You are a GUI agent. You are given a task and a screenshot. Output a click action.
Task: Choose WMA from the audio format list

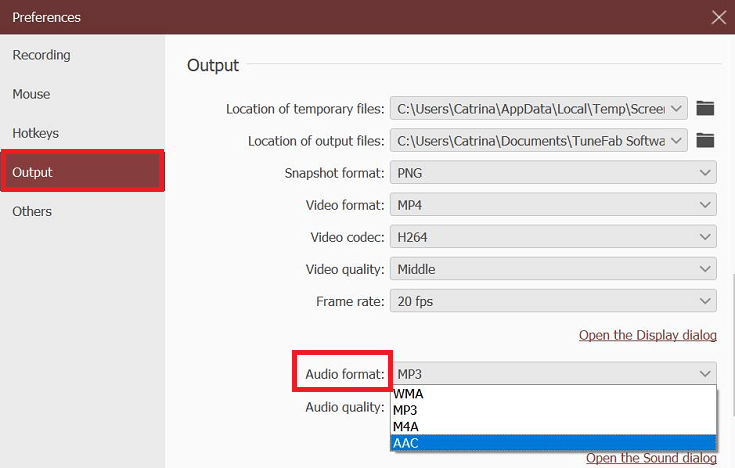[409, 394]
